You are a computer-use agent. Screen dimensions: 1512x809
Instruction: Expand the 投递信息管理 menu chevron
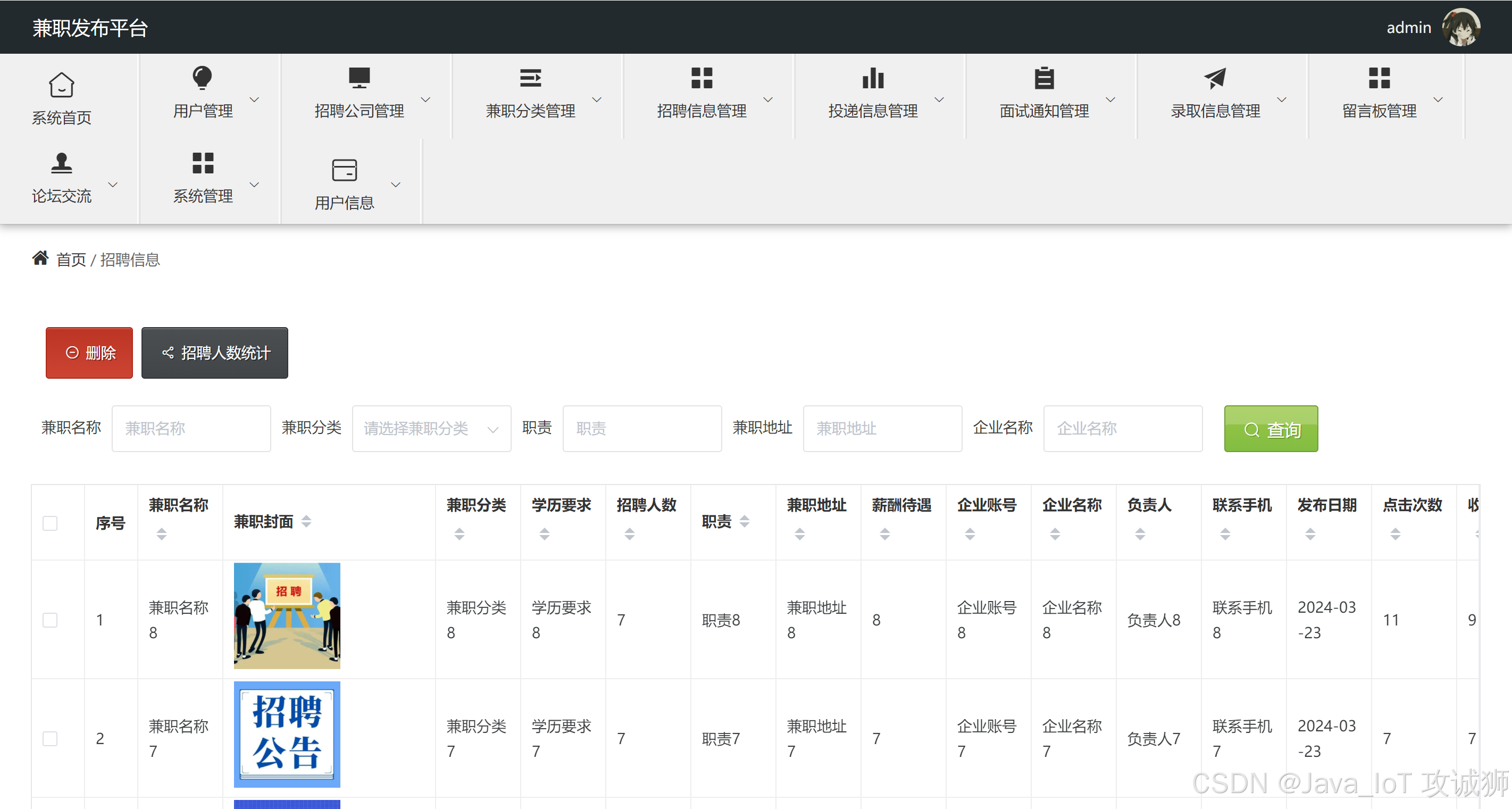click(939, 100)
